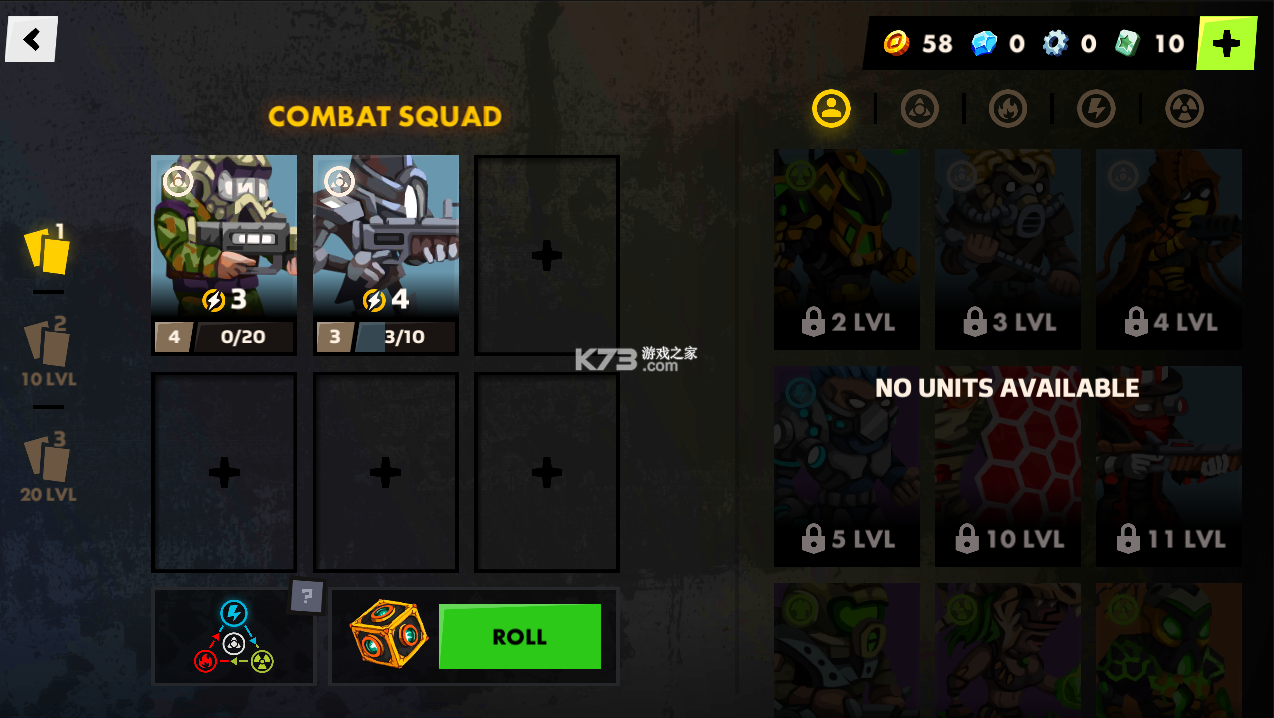Open element help question mark
This screenshot has height=718, width=1274.
pos(307,596)
